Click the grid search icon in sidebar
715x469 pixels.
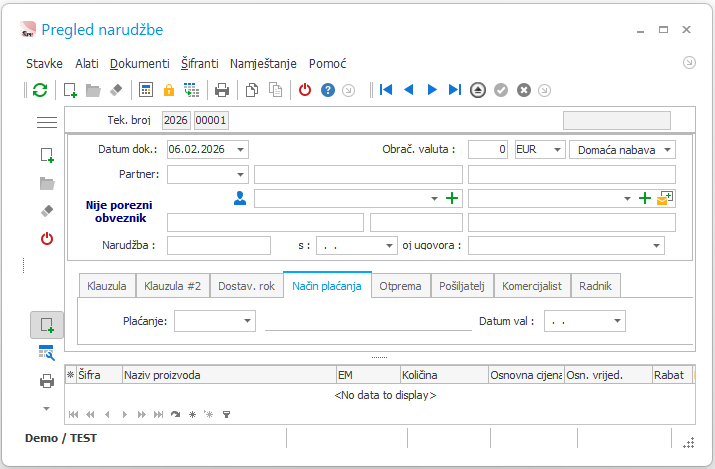pos(47,353)
